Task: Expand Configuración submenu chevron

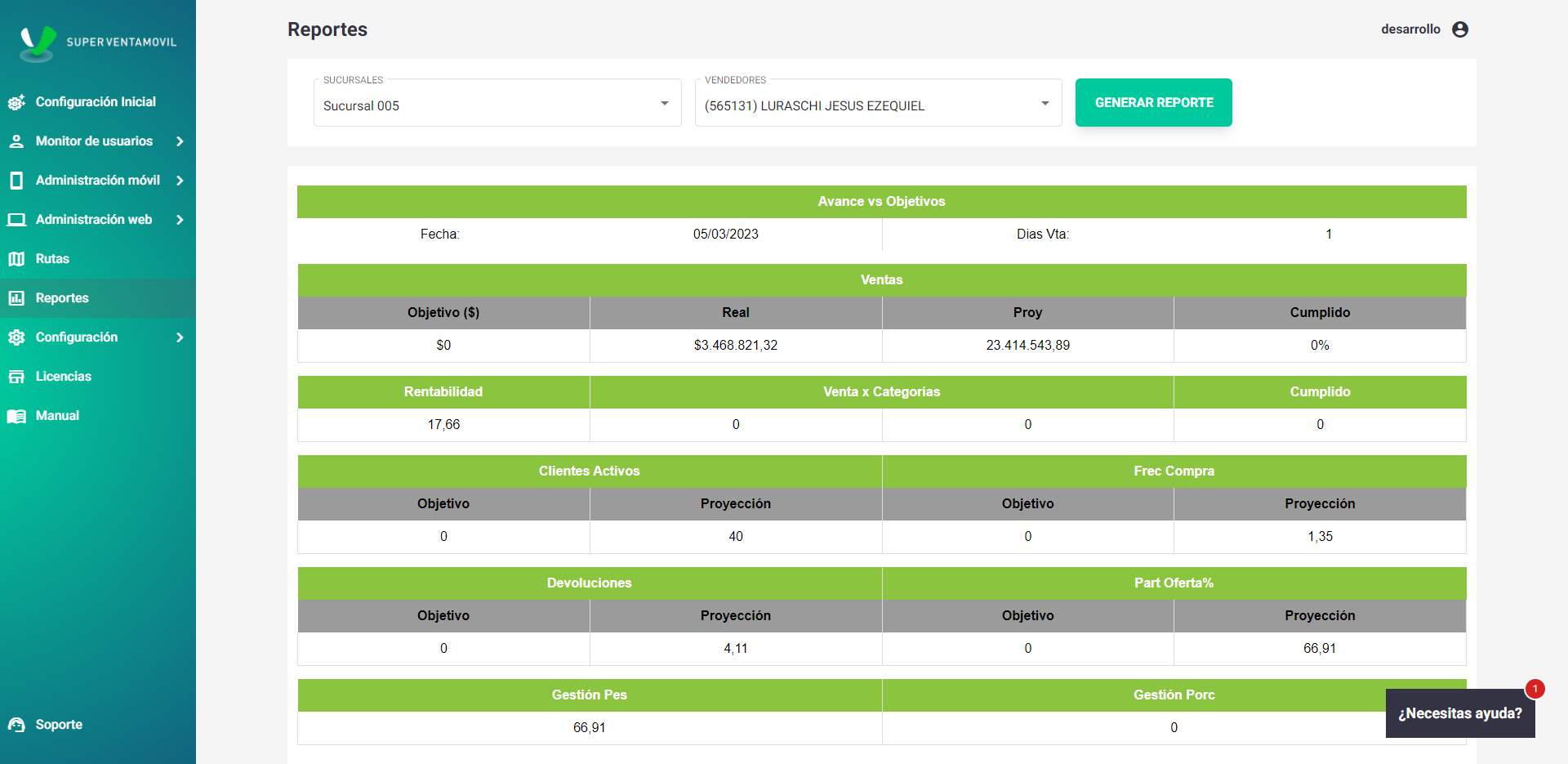Action: coord(180,337)
